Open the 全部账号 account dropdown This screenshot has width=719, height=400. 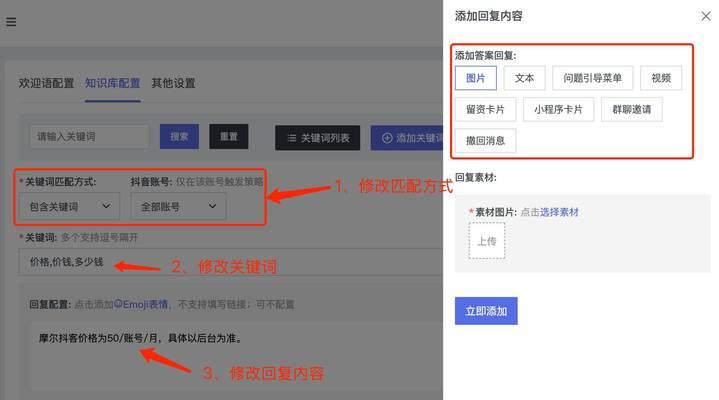coord(178,206)
